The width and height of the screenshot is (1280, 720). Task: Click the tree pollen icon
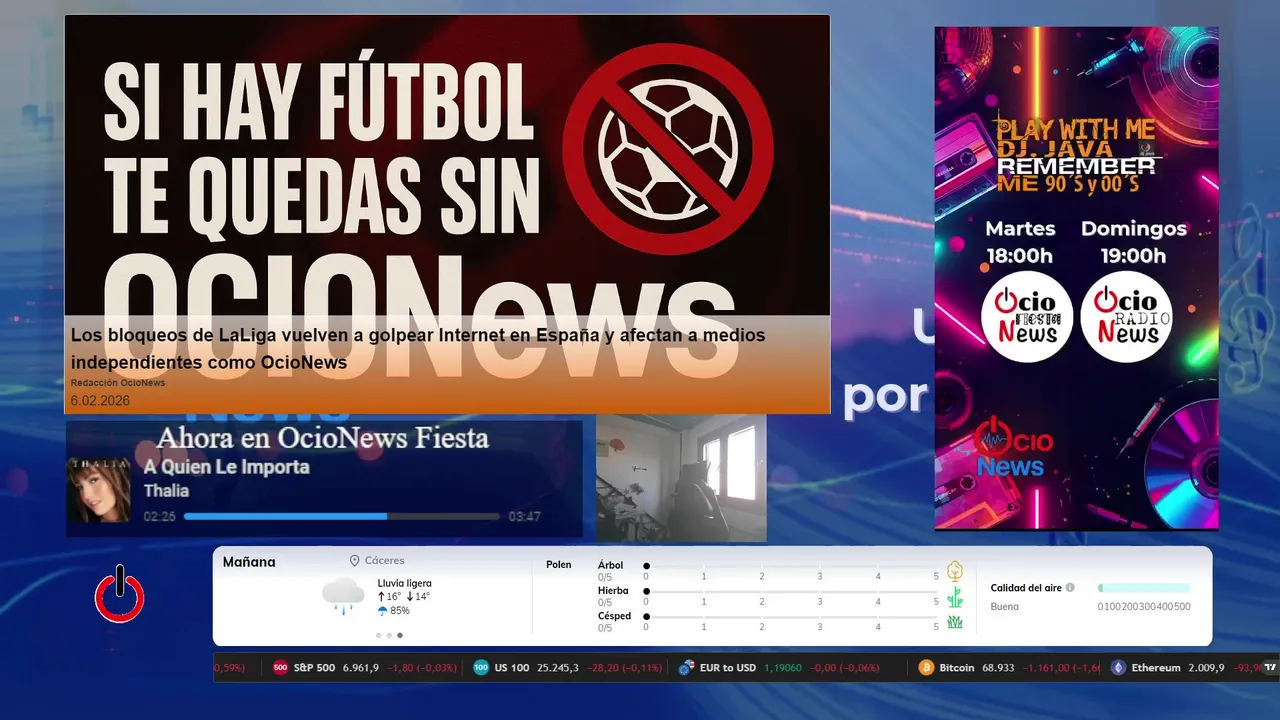pos(955,571)
